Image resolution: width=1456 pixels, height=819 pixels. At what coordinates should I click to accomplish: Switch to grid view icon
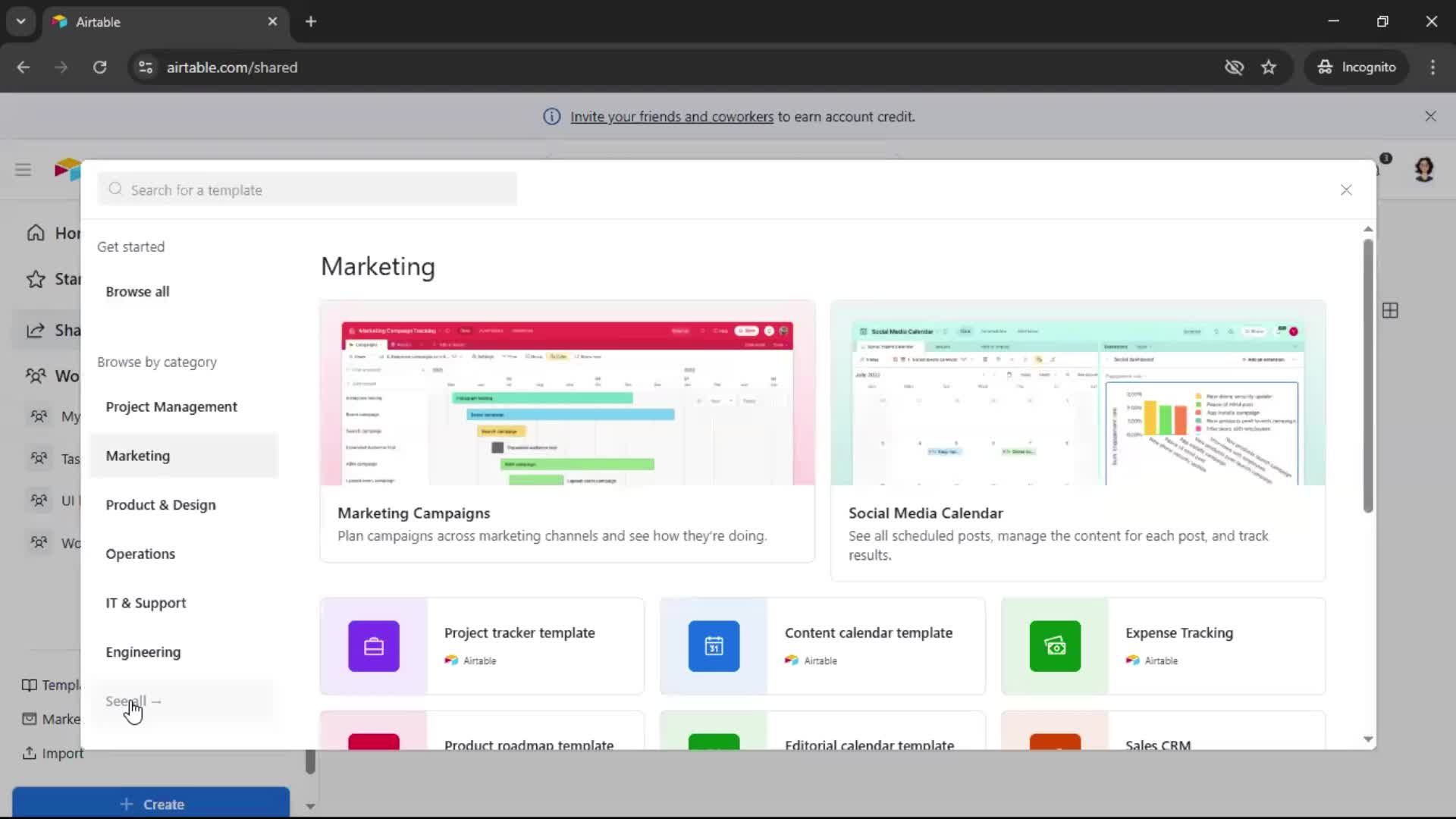pyautogui.click(x=1390, y=310)
